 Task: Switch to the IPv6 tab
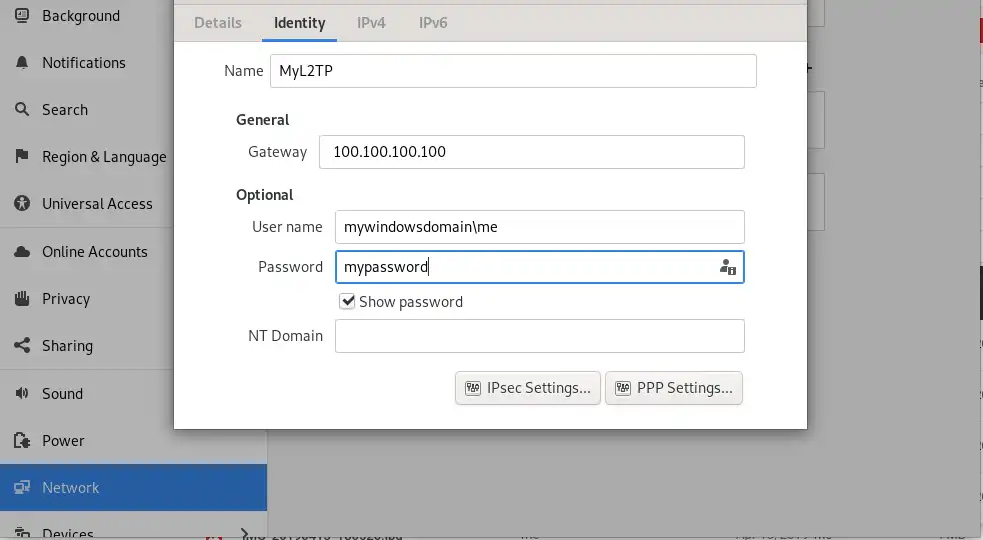pos(433,23)
